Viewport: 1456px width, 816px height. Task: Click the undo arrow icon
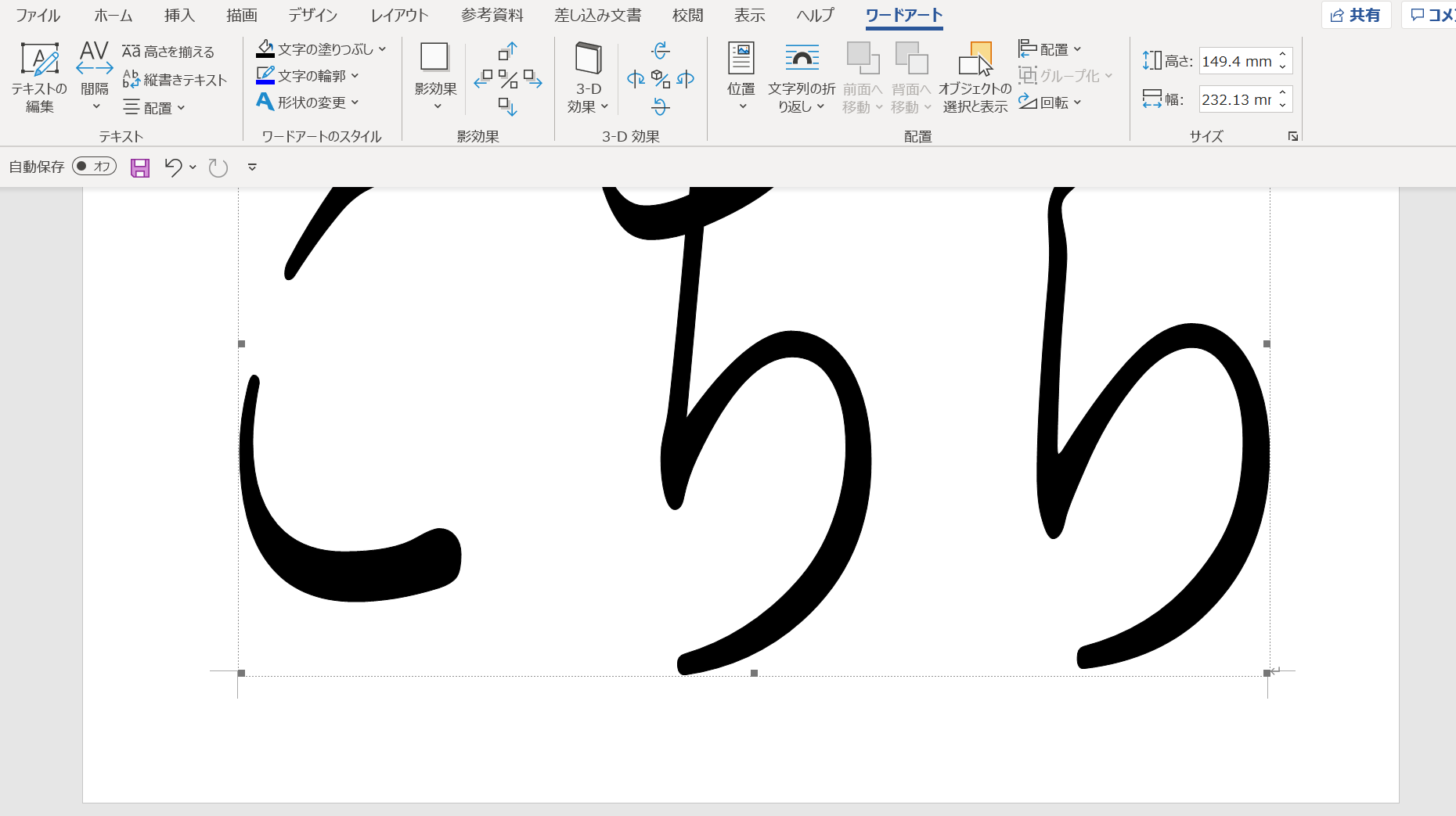[173, 167]
